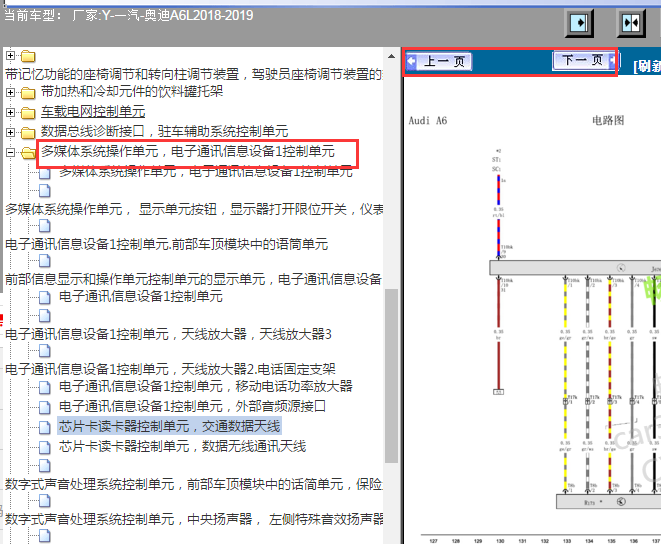Open 电子通讯信息设备1控制单元，移动电话功率放大器
This screenshot has height=544, width=661.
[206, 386]
